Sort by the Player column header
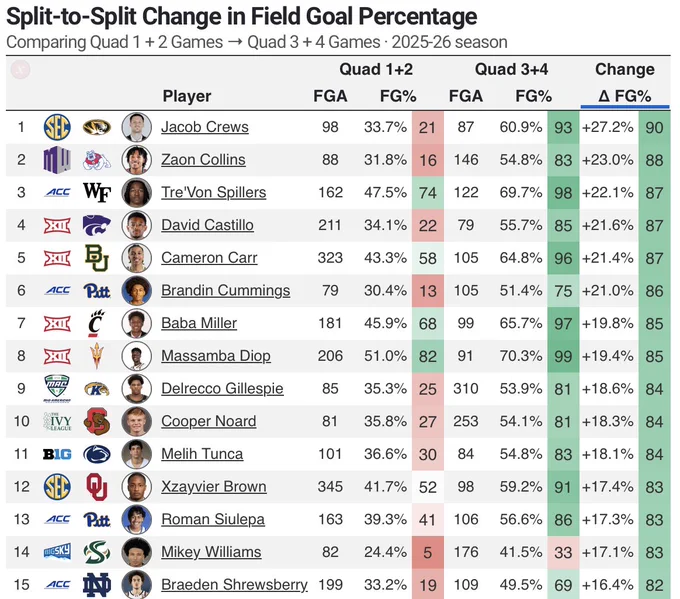Image resolution: width=680 pixels, height=599 pixels. coord(187,96)
